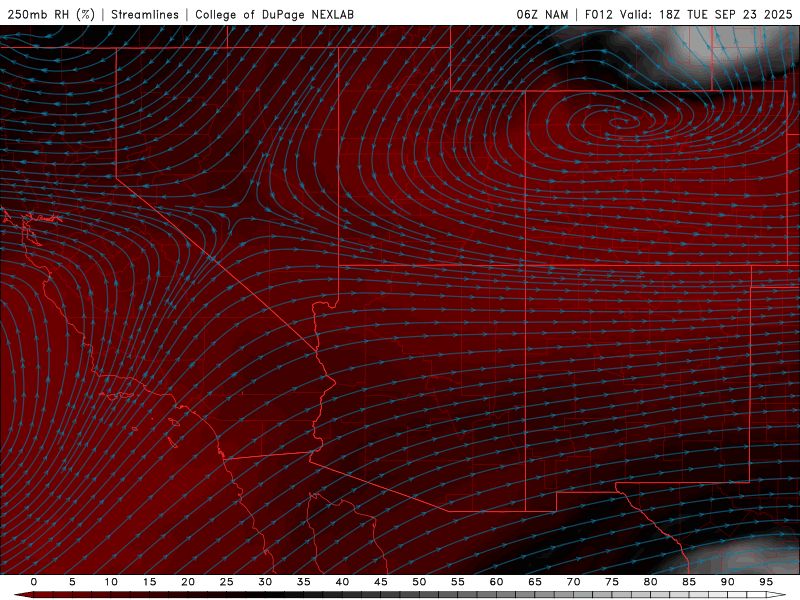Click the '55' label on color scale
Image resolution: width=800 pixels, height=600 pixels.
458,582
